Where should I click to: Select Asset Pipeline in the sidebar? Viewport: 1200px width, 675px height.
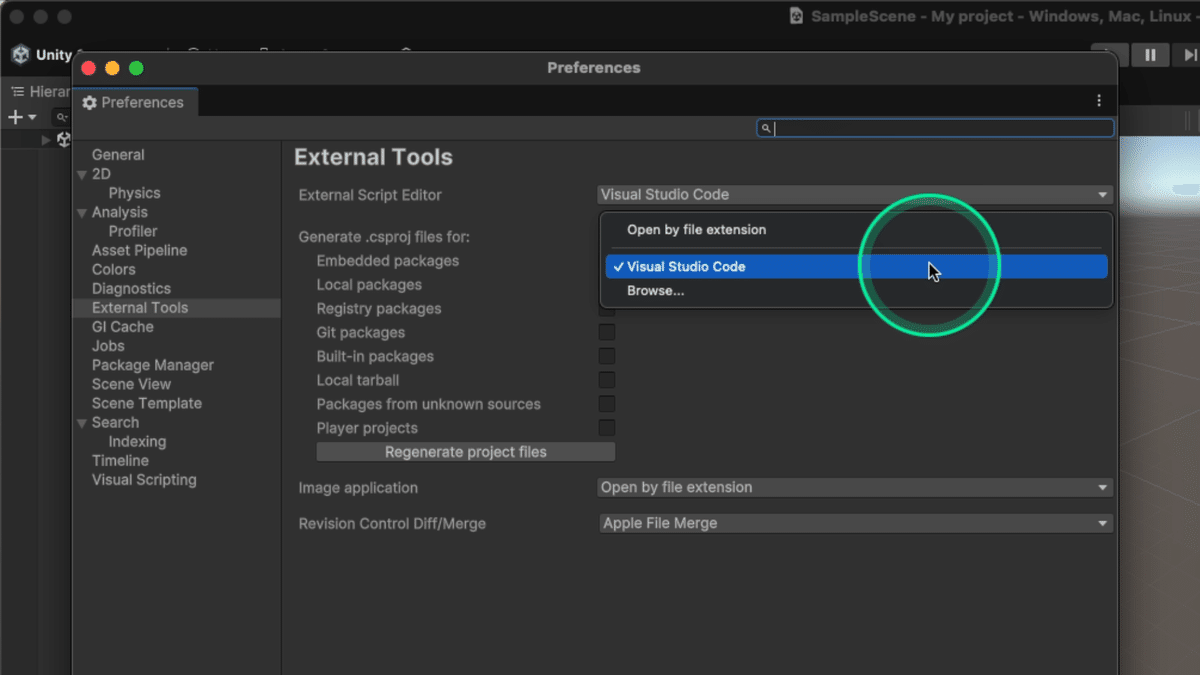[x=139, y=251]
